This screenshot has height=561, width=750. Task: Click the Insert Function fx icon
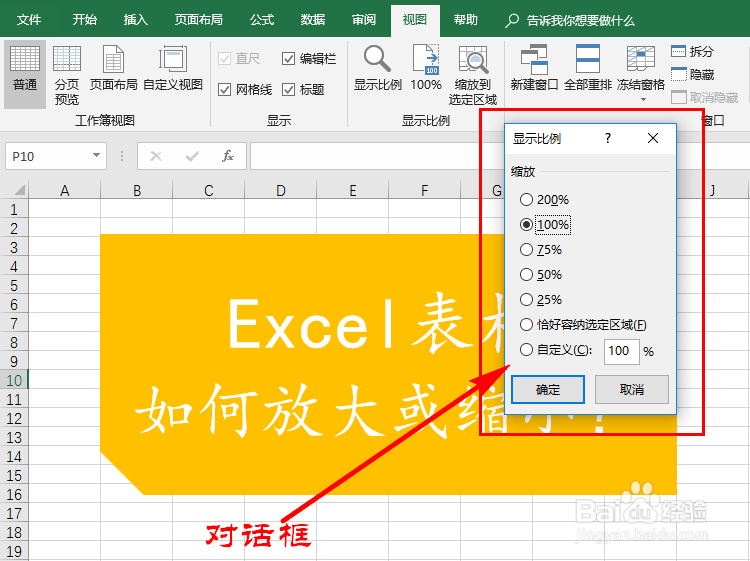(x=228, y=156)
